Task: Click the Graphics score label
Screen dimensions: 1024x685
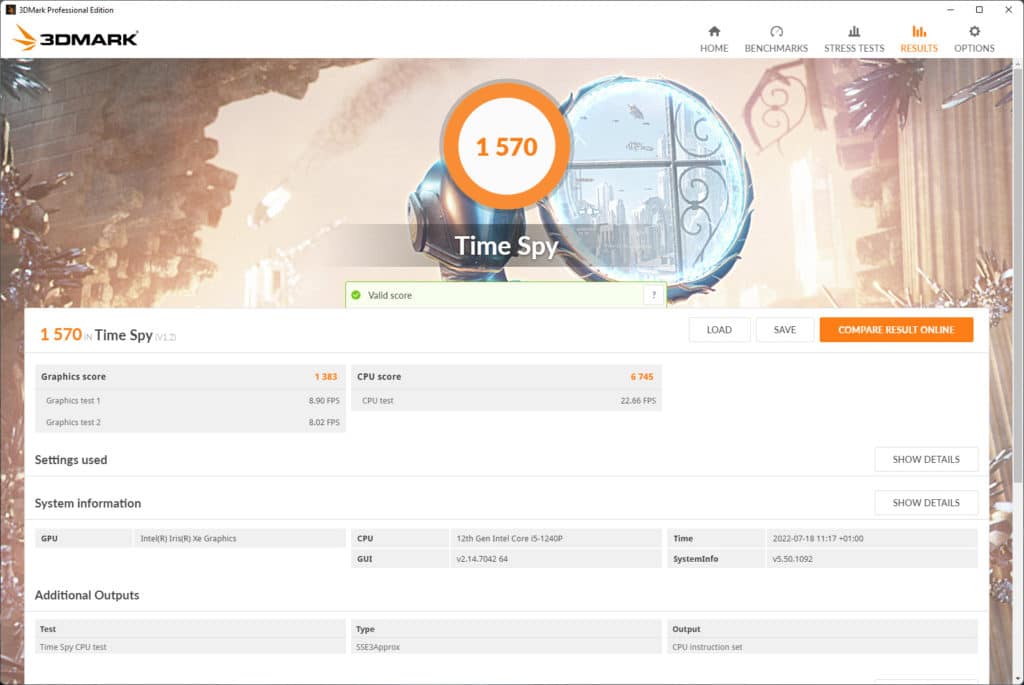Action: click(x=73, y=377)
